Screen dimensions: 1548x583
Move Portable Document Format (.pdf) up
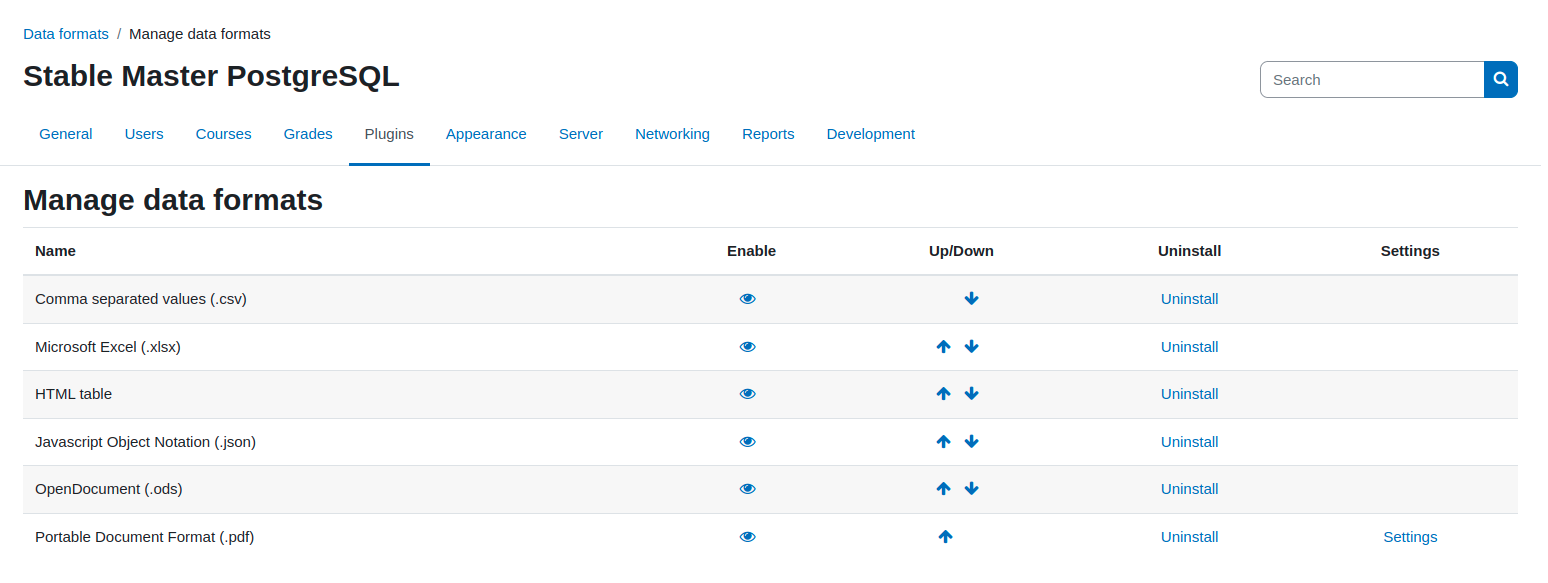(946, 537)
